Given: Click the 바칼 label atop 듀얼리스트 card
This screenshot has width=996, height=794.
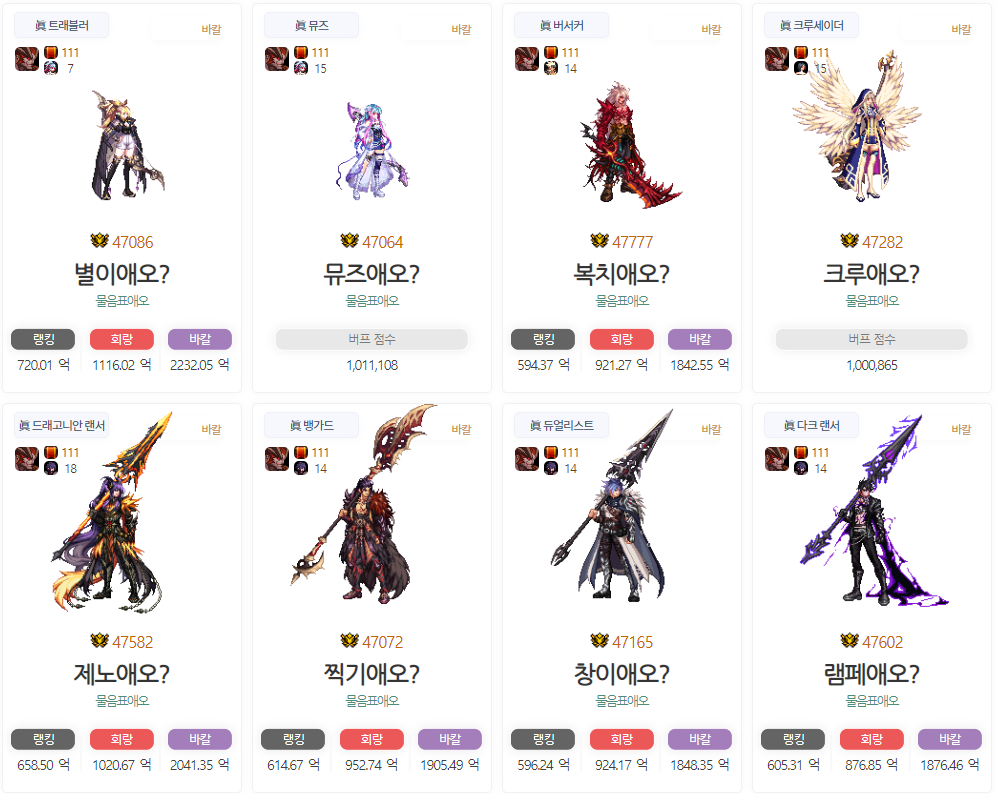Looking at the screenshot, I should coord(711,429).
